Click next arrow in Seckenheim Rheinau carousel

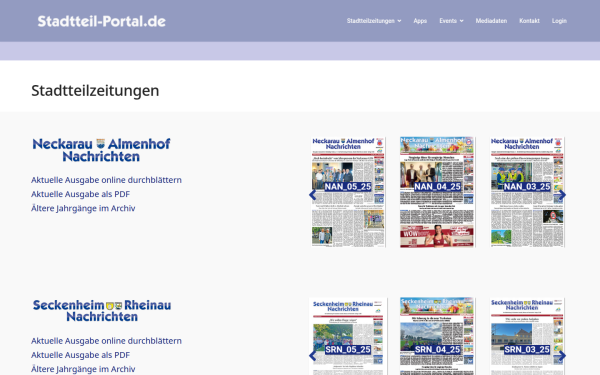click(561, 355)
